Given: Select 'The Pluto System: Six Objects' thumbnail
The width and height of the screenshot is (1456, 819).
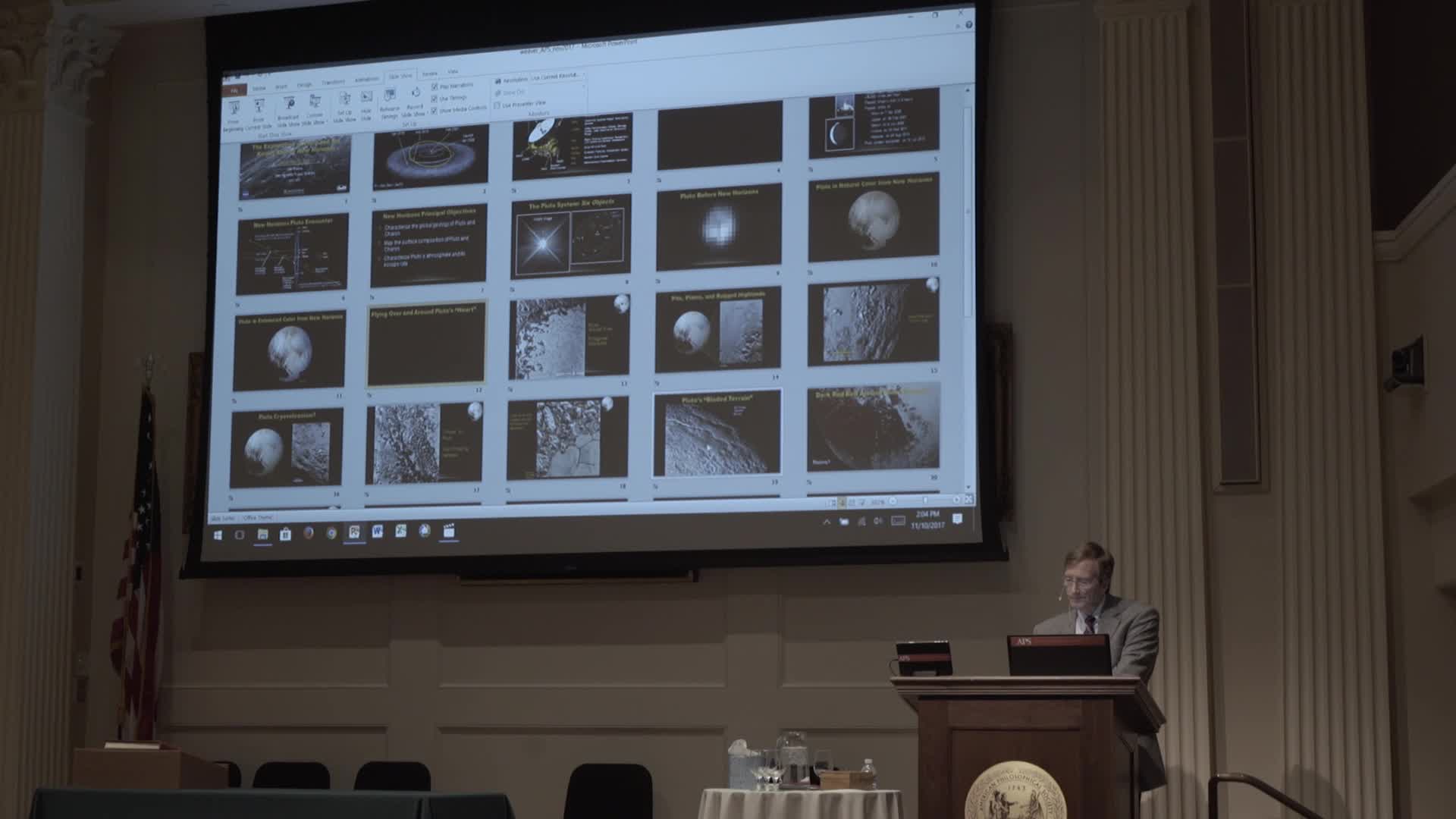Looking at the screenshot, I should point(571,237).
